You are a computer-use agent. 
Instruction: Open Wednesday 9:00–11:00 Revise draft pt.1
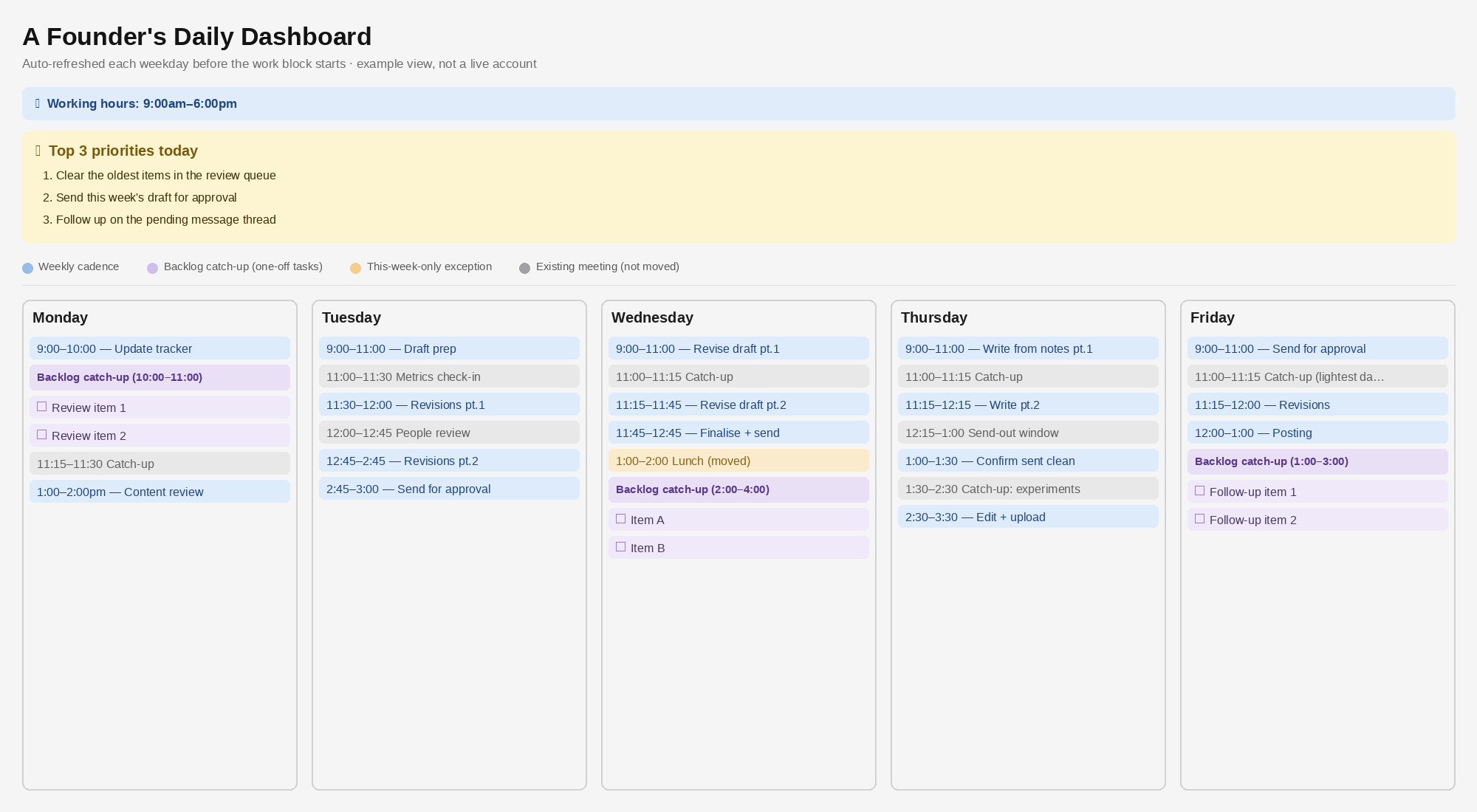tap(738, 348)
